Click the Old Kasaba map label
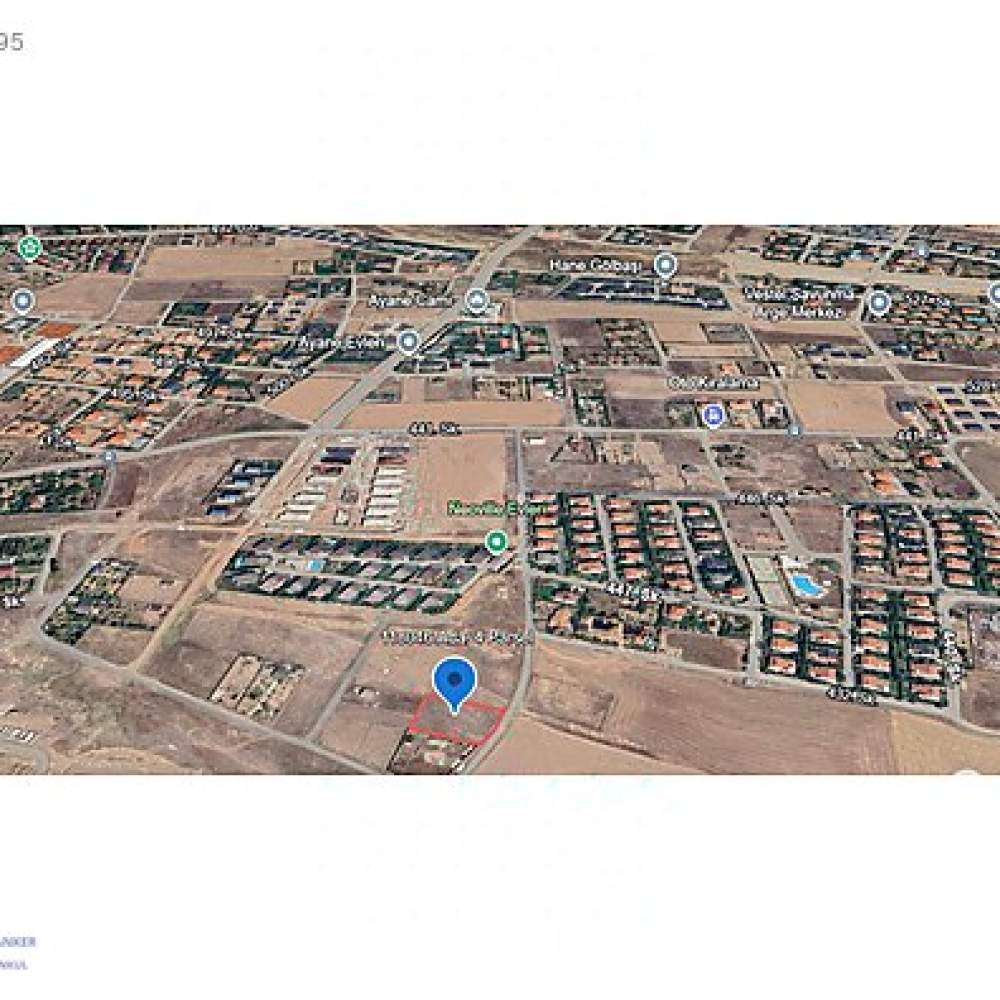This screenshot has width=1000, height=1000. point(713,383)
